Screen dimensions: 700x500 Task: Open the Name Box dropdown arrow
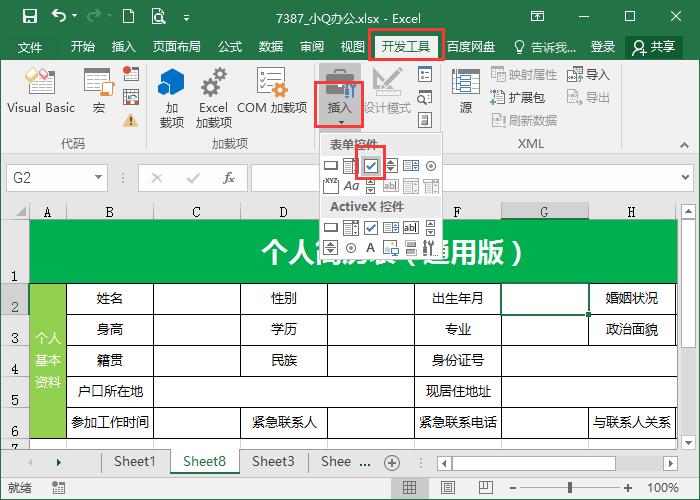coord(98,178)
